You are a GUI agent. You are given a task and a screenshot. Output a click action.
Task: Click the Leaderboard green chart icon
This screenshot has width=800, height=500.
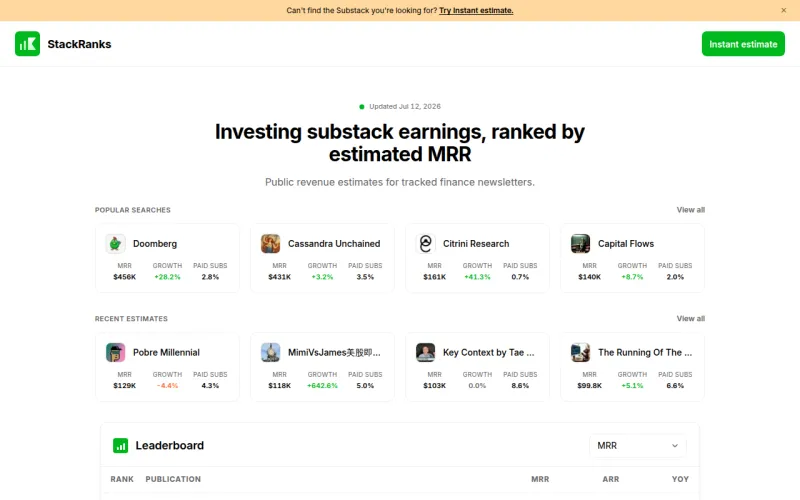pyautogui.click(x=120, y=445)
